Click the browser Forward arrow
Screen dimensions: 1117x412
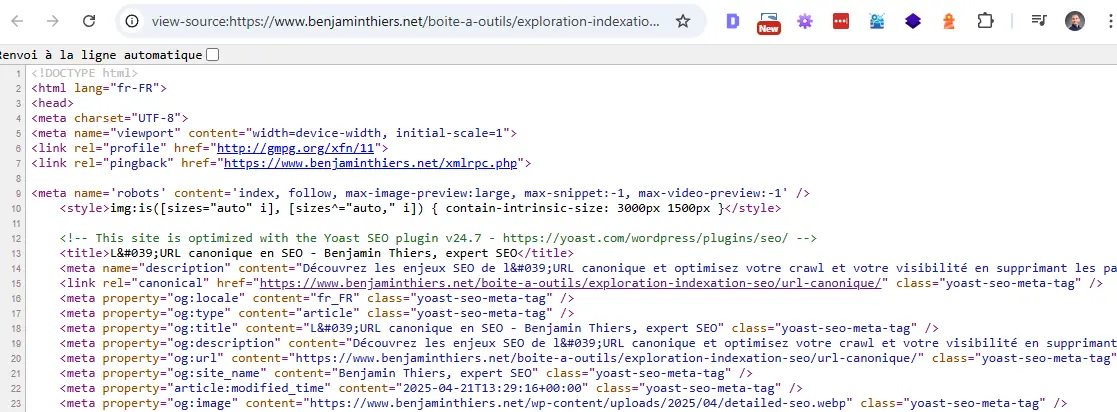[x=53, y=21]
